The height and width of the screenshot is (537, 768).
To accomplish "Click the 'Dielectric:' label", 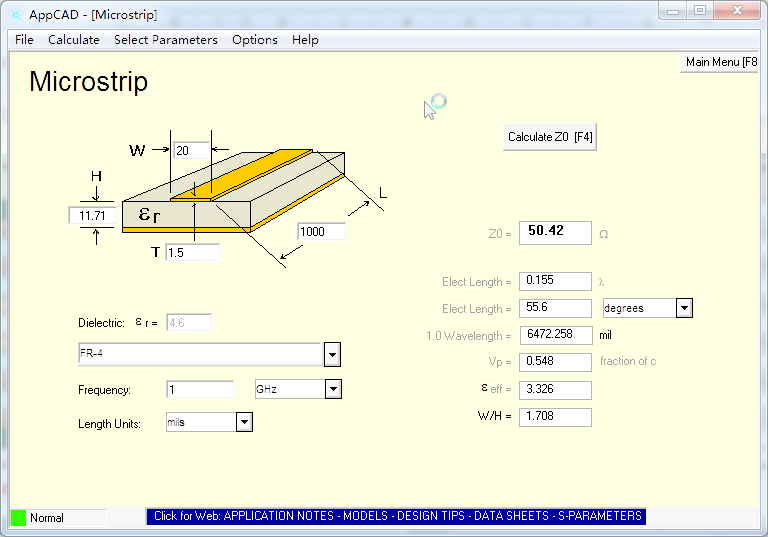I will click(101, 323).
